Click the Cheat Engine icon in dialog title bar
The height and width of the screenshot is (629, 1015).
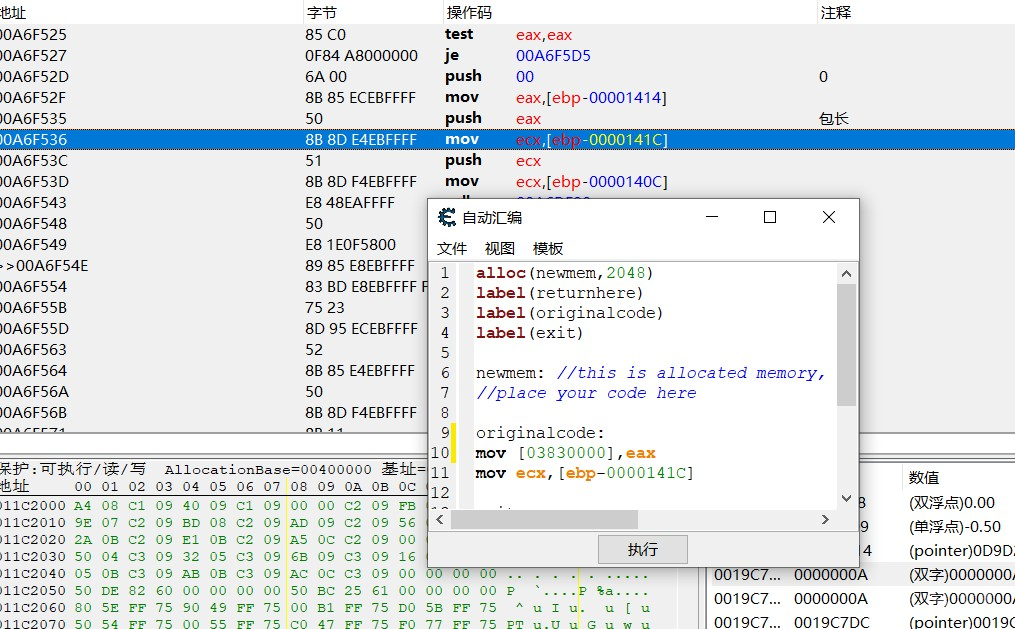tap(447, 218)
